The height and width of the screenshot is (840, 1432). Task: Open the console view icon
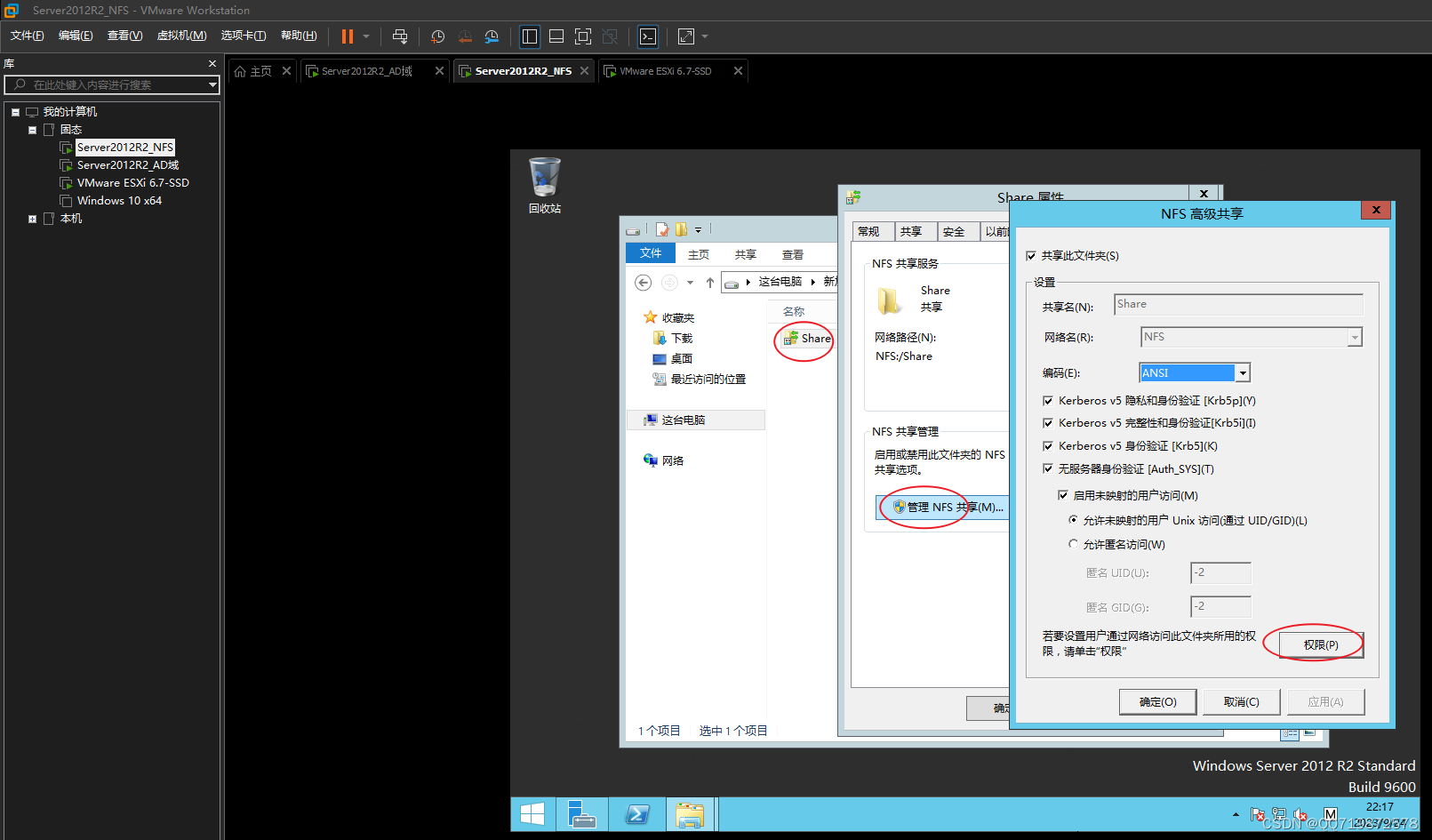(x=648, y=36)
